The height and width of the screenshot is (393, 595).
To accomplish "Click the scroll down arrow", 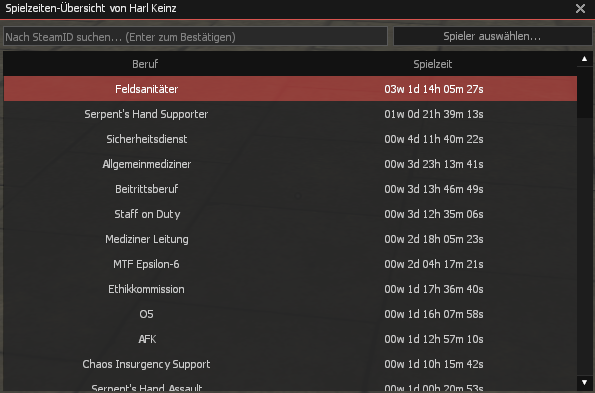I will click(x=584, y=382).
